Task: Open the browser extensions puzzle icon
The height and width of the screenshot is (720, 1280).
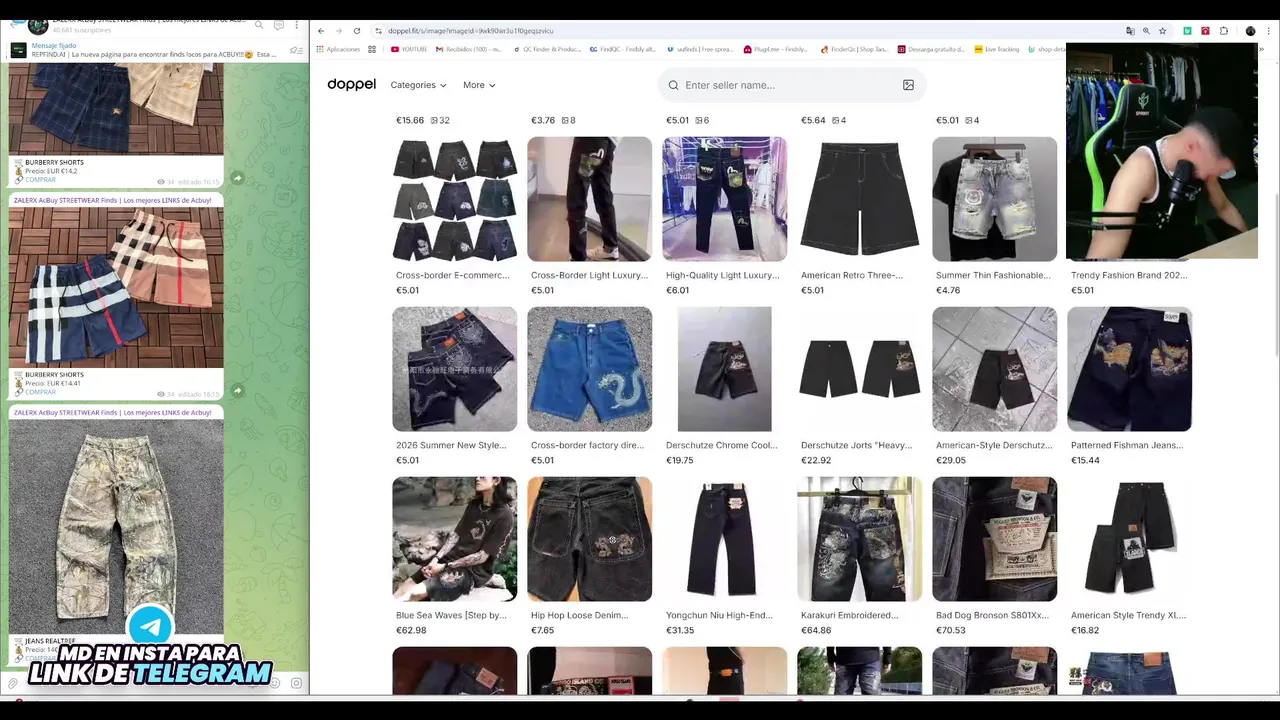Action: (1223, 31)
